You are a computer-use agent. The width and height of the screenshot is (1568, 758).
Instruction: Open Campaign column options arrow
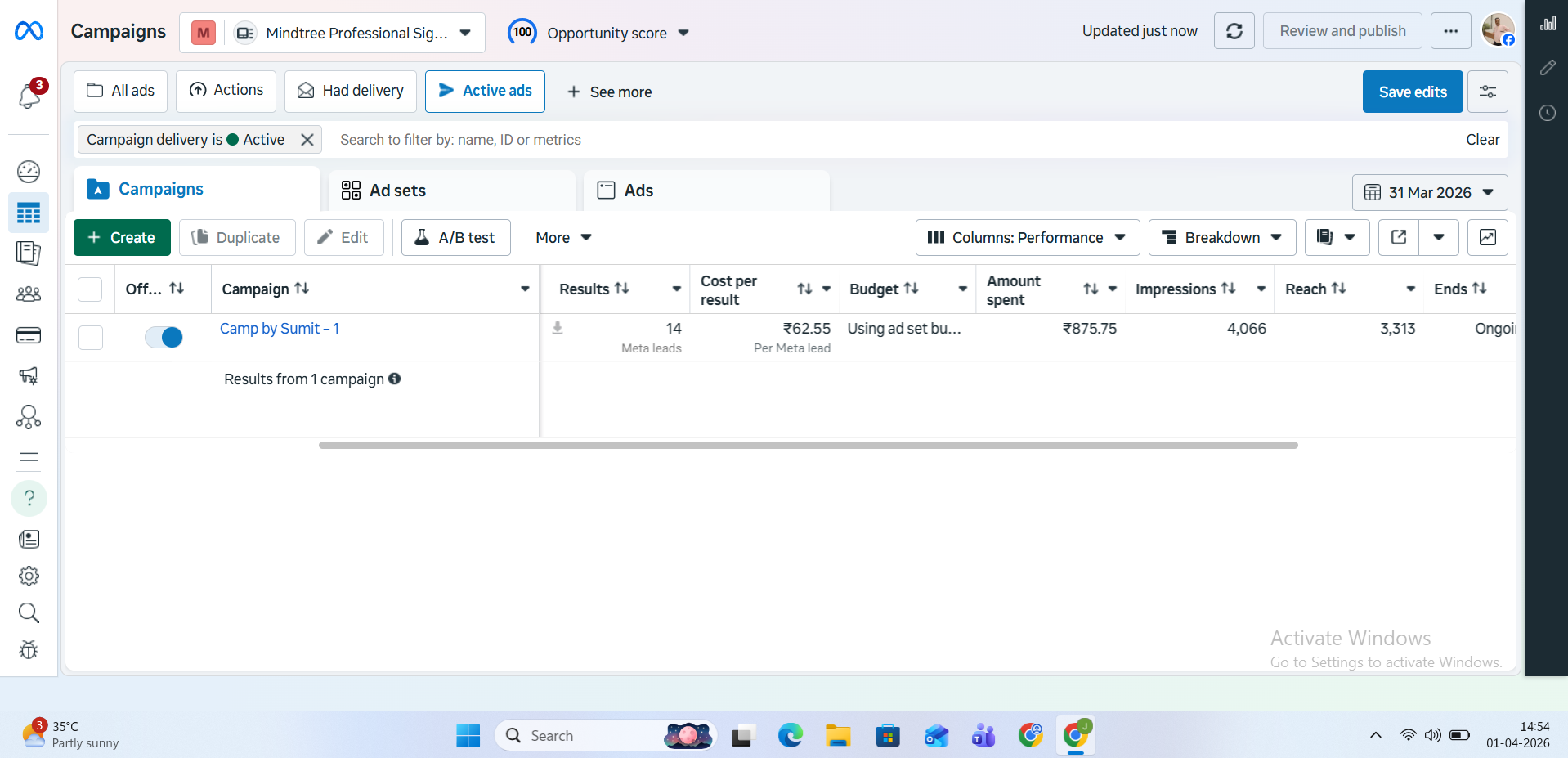tap(525, 289)
